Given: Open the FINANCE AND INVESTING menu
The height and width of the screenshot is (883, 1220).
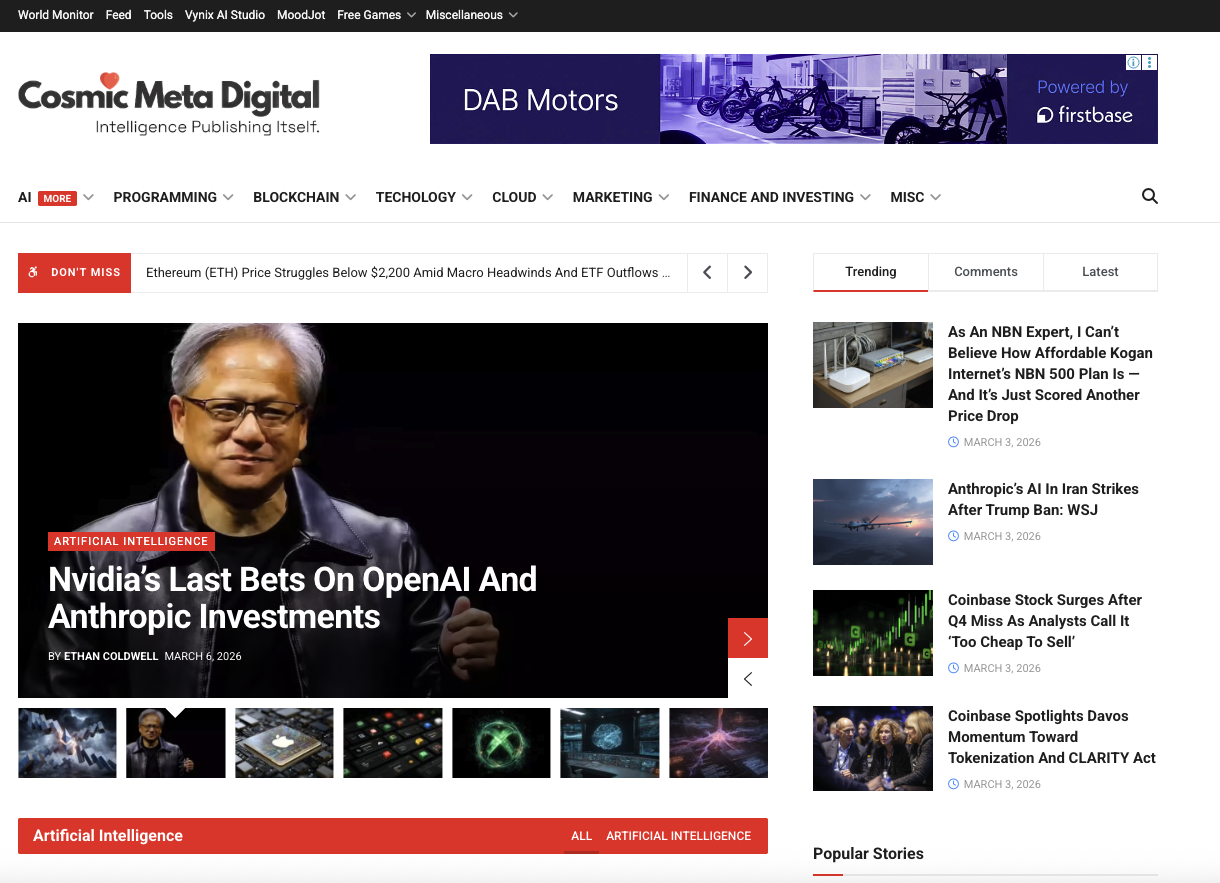Looking at the screenshot, I should pyautogui.click(x=779, y=197).
